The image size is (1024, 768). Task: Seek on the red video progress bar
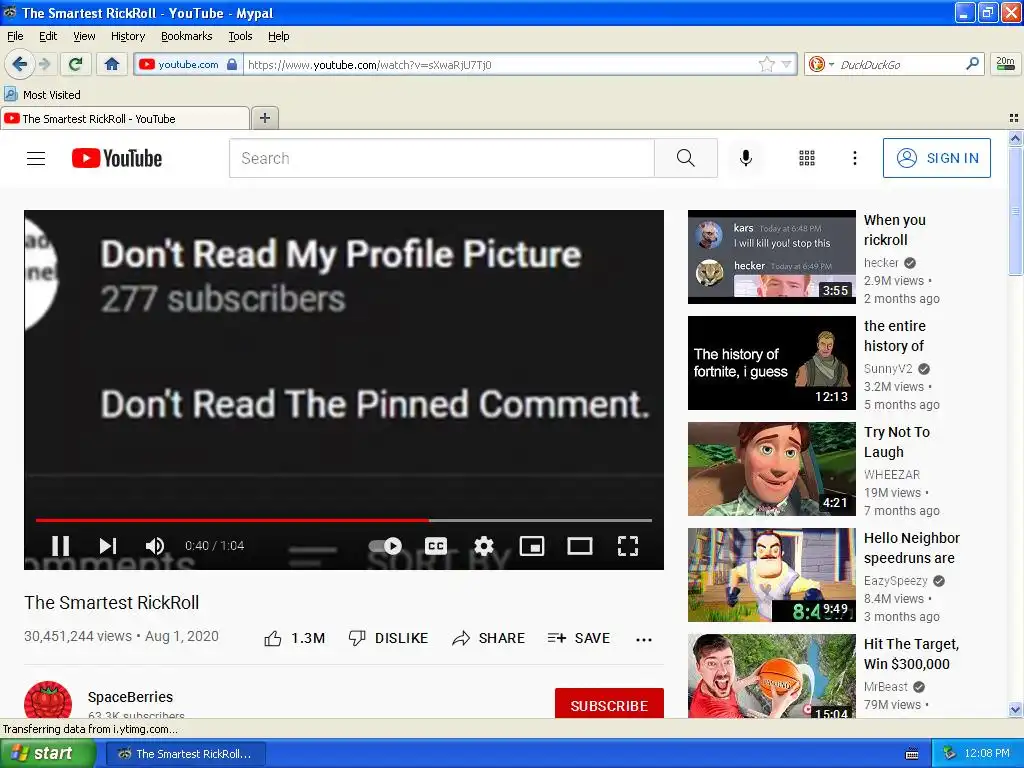tap(344, 520)
